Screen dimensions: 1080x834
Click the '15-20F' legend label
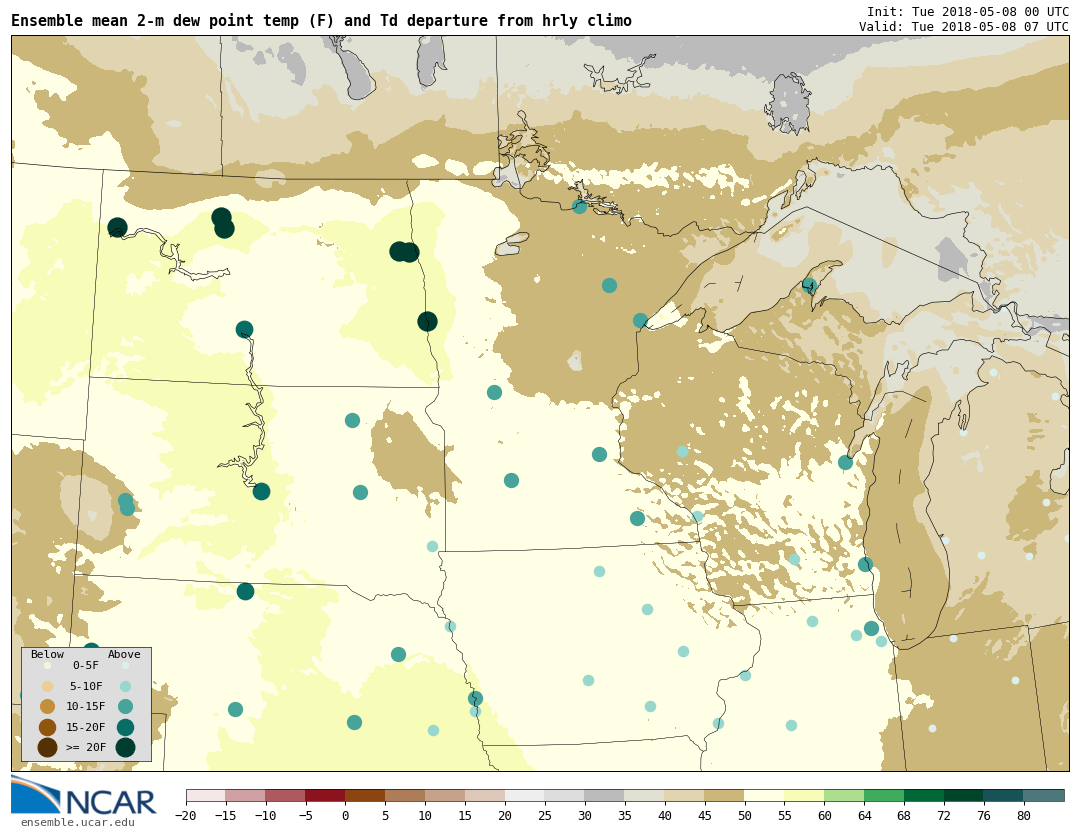coord(86,727)
